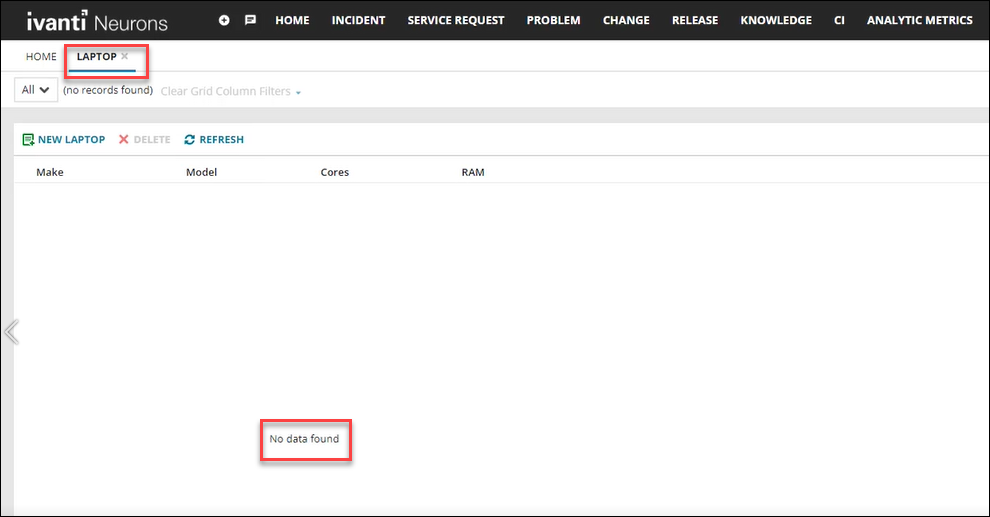This screenshot has height=517, width=990.
Task: Open the All filter dropdown
Action: click(36, 90)
